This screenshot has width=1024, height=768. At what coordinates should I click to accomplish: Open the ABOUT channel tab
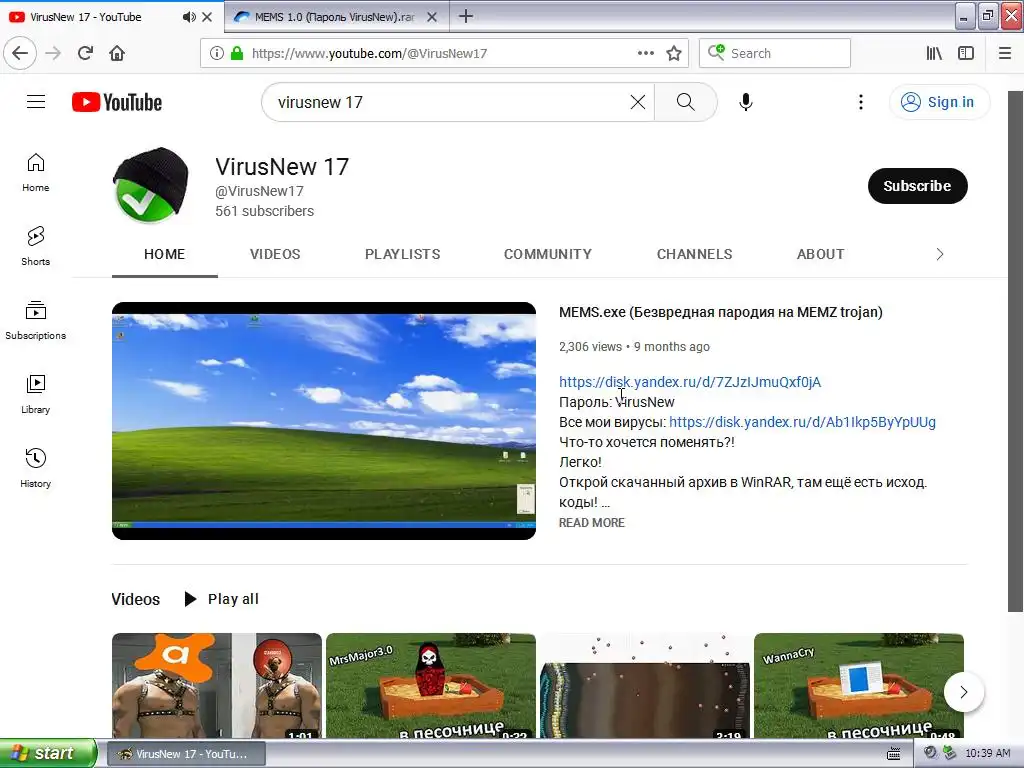820,254
